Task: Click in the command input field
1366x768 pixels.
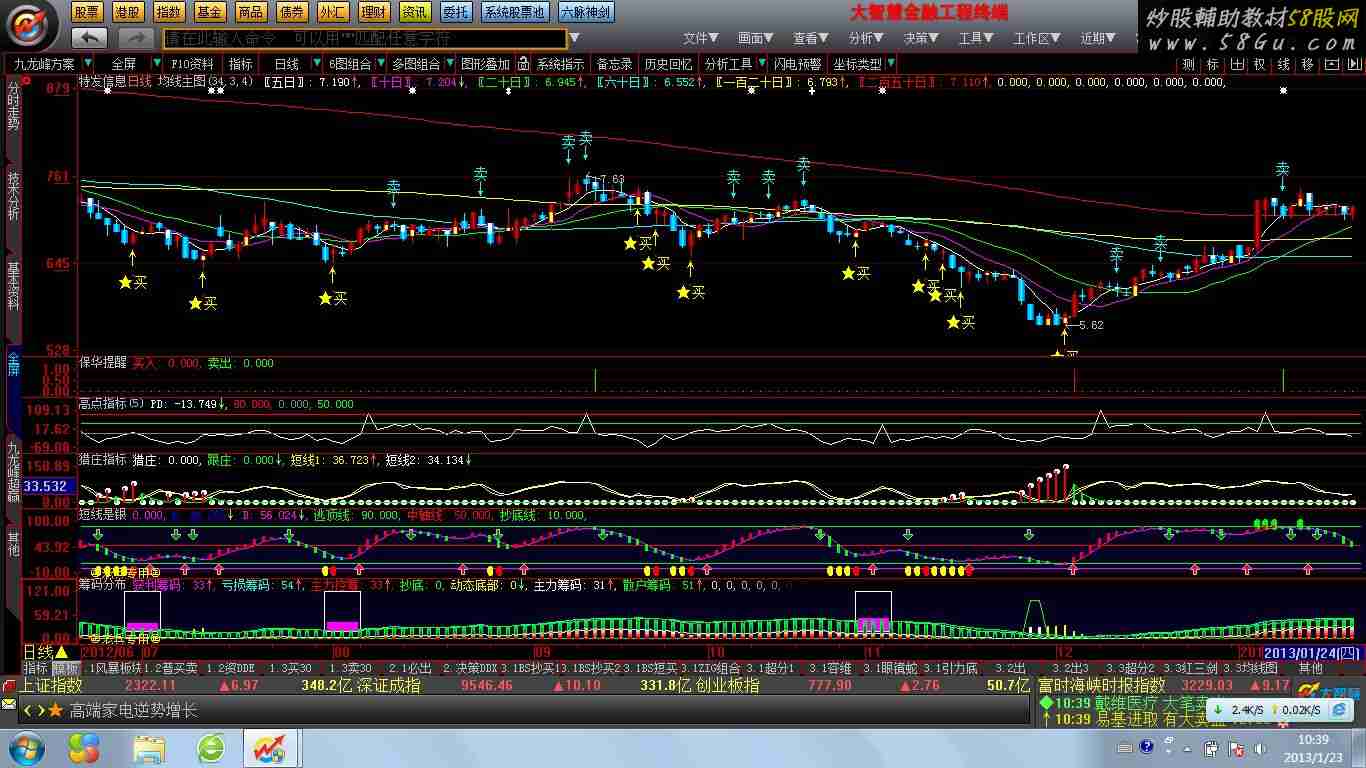Action: click(x=364, y=38)
